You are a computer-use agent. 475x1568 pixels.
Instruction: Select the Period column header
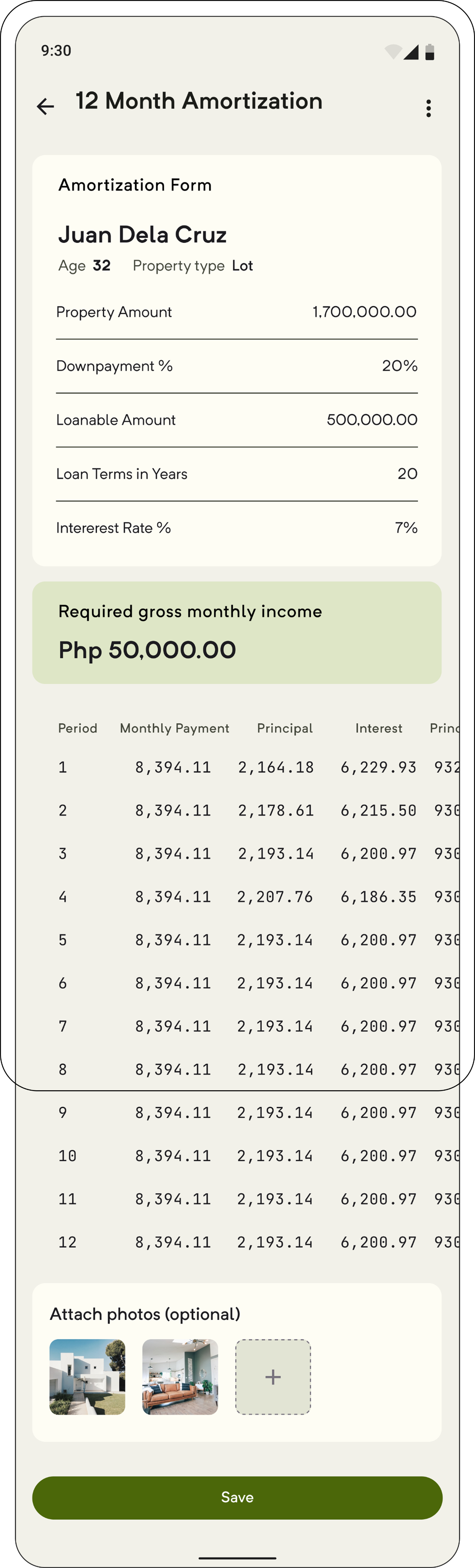(77, 728)
